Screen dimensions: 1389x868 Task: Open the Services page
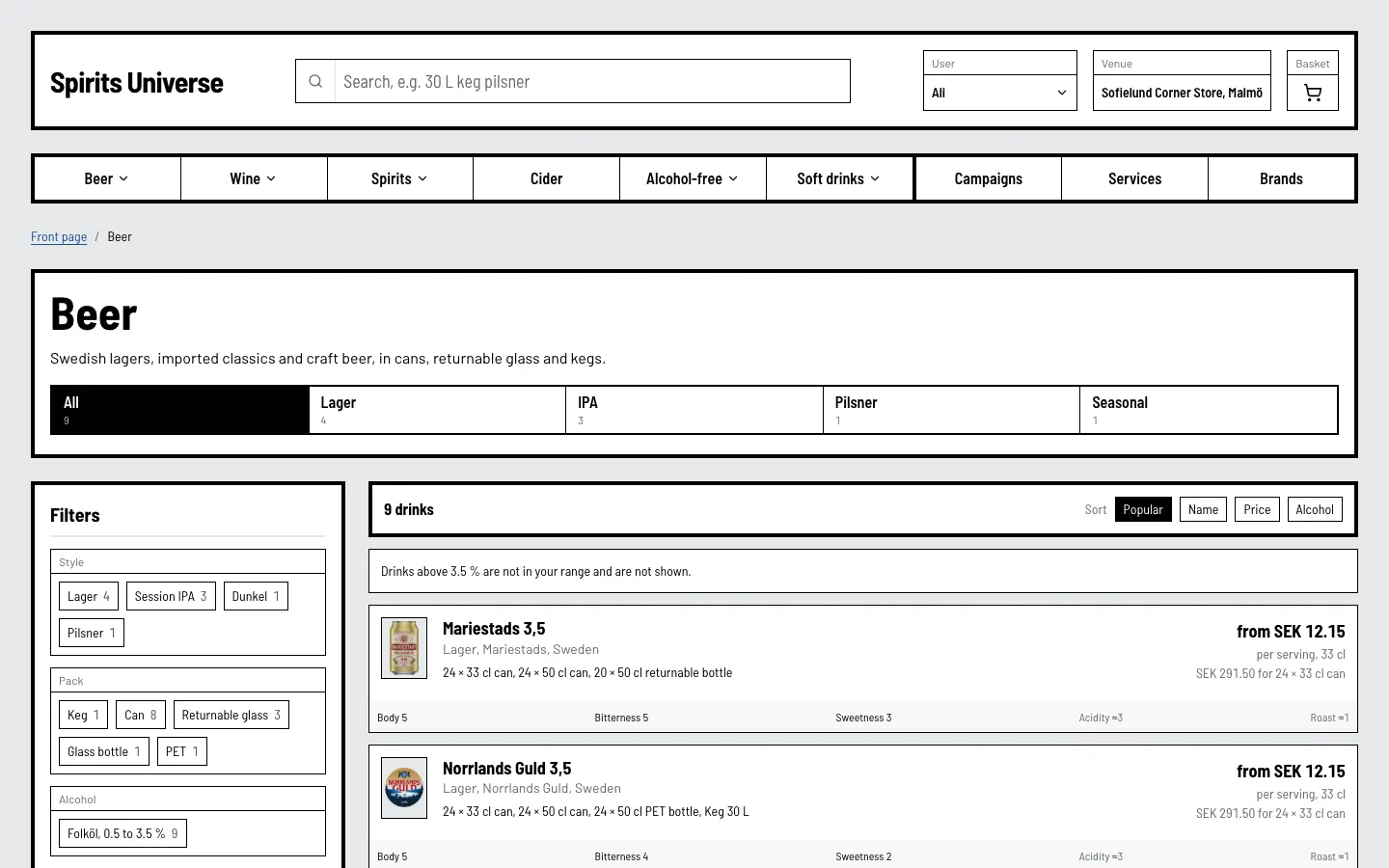click(1135, 178)
